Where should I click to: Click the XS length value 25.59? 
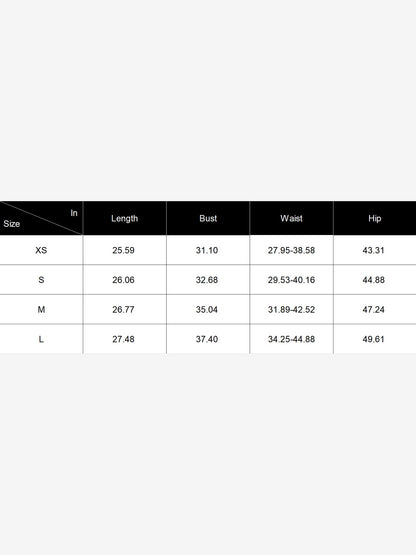[x=123, y=250]
